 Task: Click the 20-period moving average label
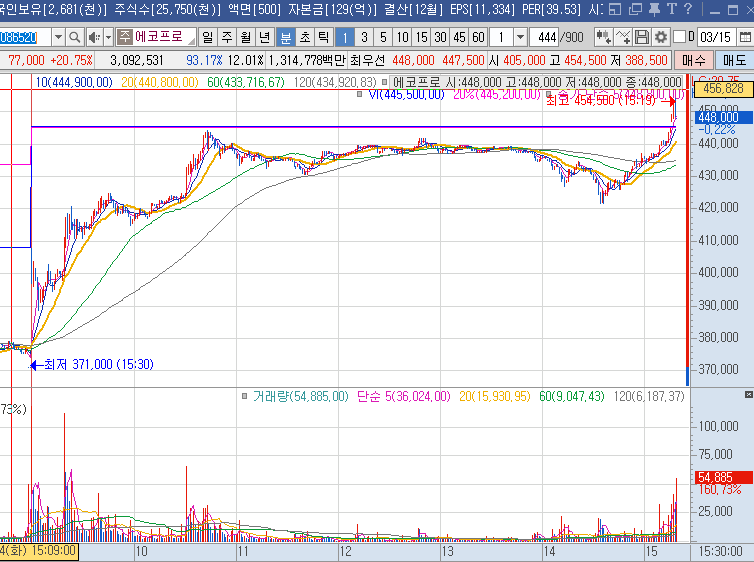(160, 82)
